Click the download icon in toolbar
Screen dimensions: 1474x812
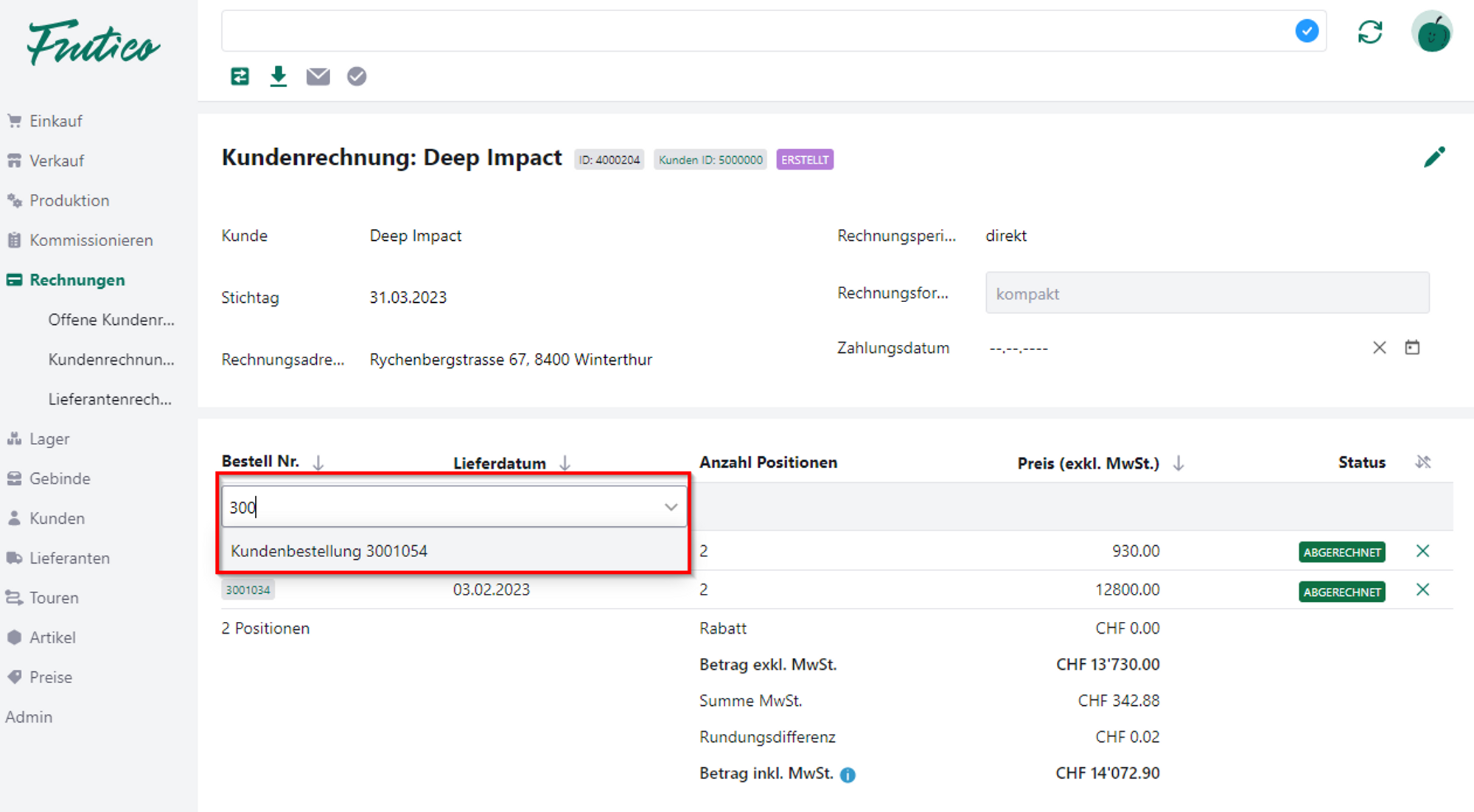(x=278, y=76)
